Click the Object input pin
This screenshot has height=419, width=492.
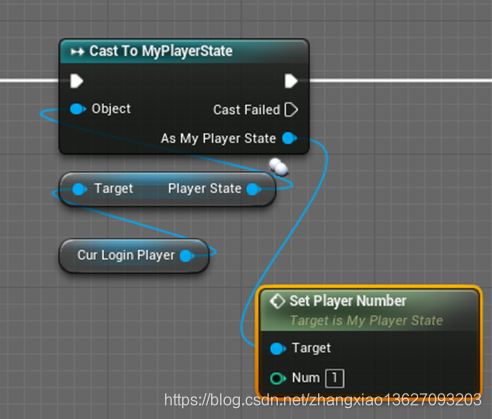pos(78,109)
